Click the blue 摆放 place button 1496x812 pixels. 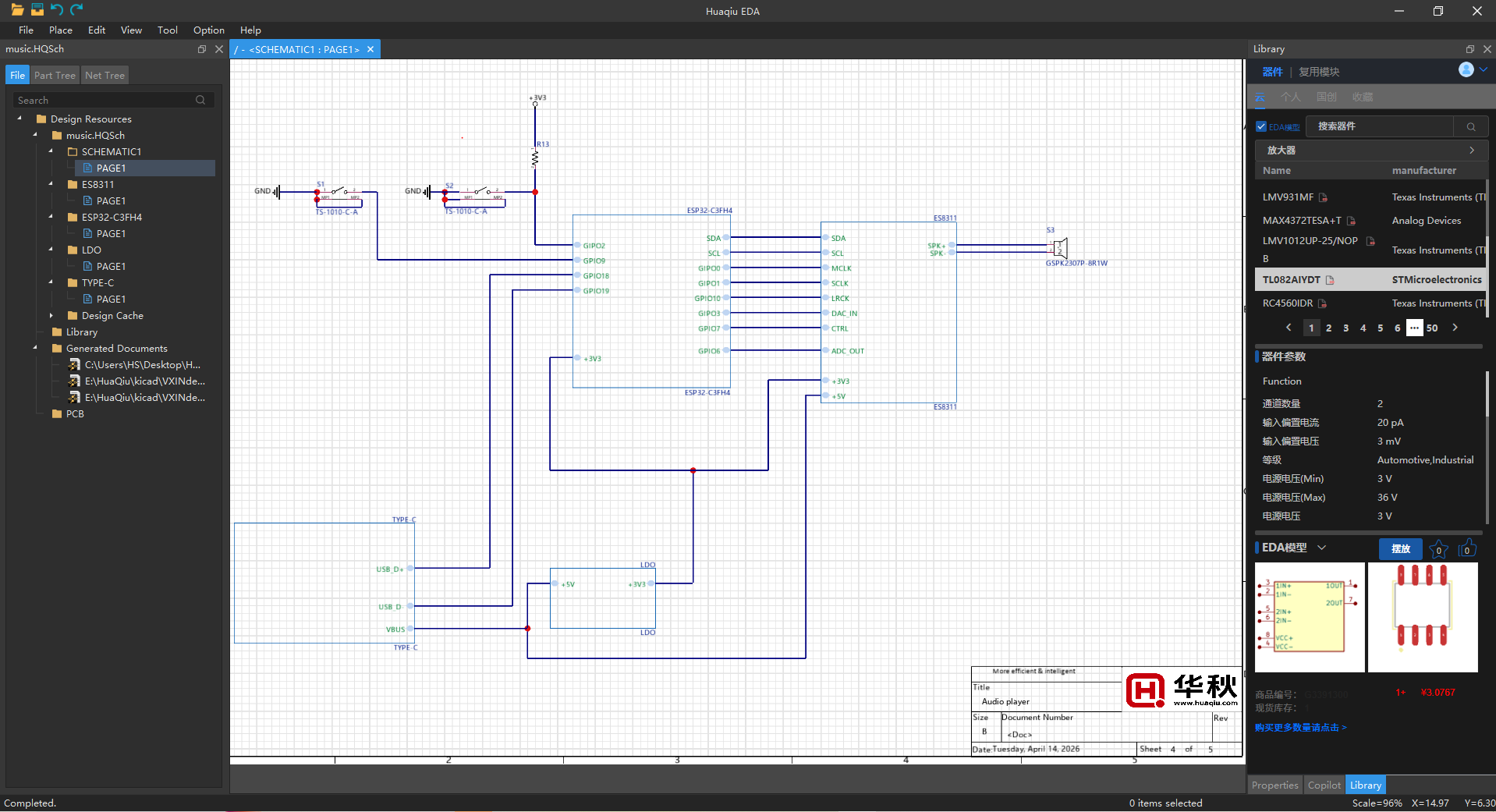(1401, 548)
